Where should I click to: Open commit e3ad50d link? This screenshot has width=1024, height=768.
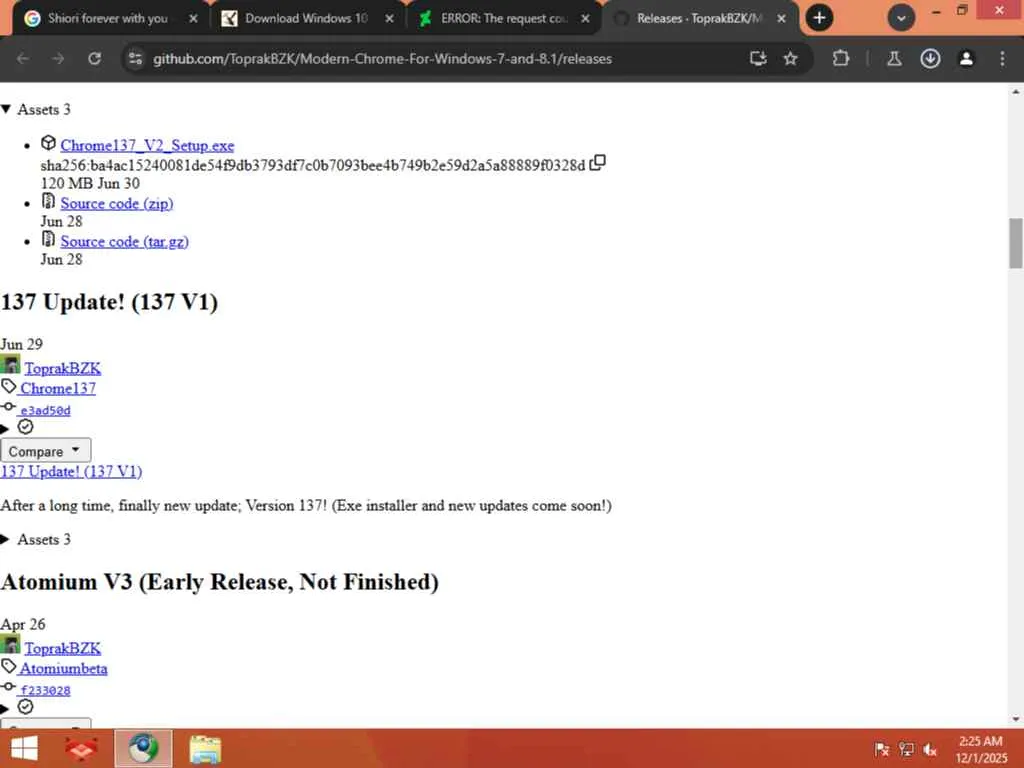point(45,411)
